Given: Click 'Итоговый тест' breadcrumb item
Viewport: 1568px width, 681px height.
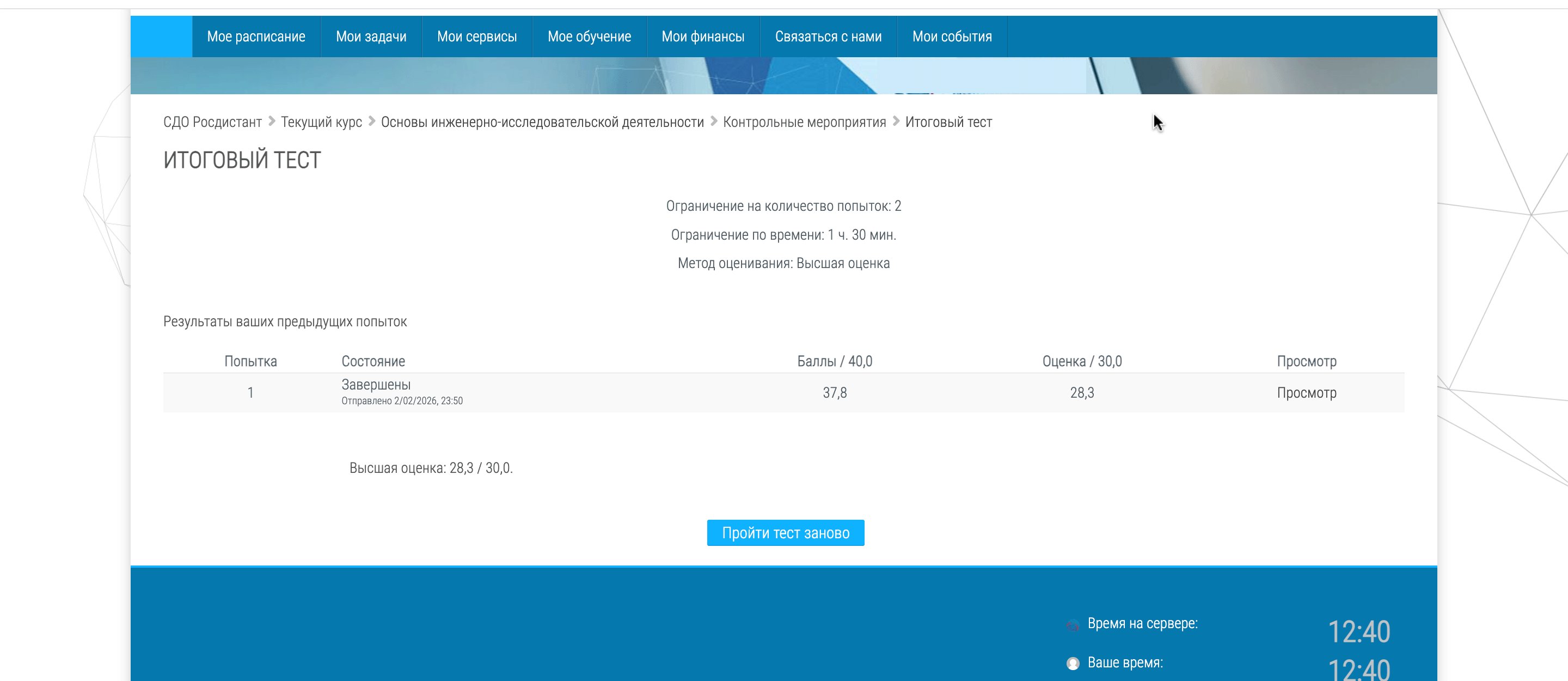Looking at the screenshot, I should [x=948, y=123].
